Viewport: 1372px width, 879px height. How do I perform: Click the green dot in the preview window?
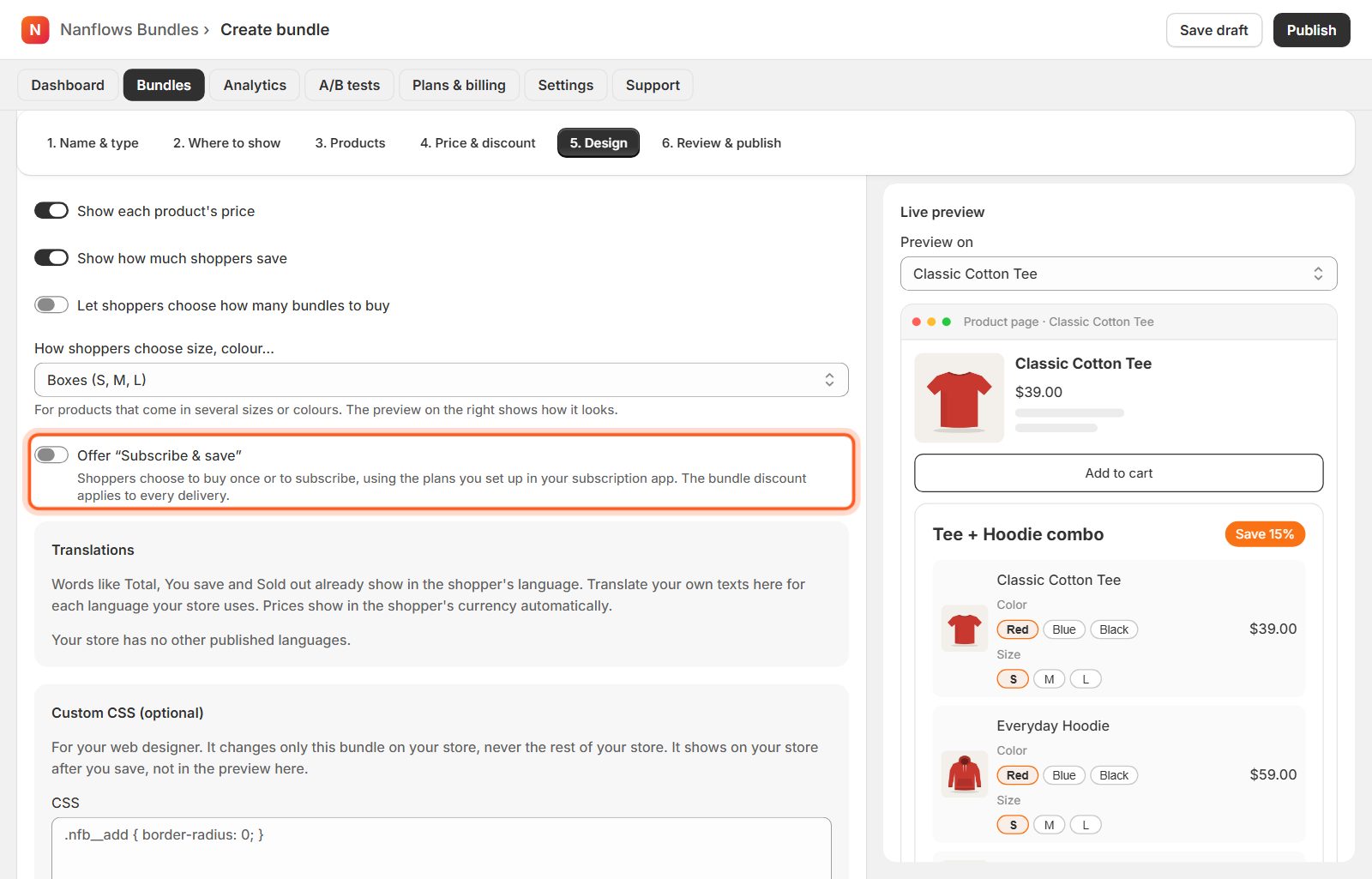click(947, 322)
